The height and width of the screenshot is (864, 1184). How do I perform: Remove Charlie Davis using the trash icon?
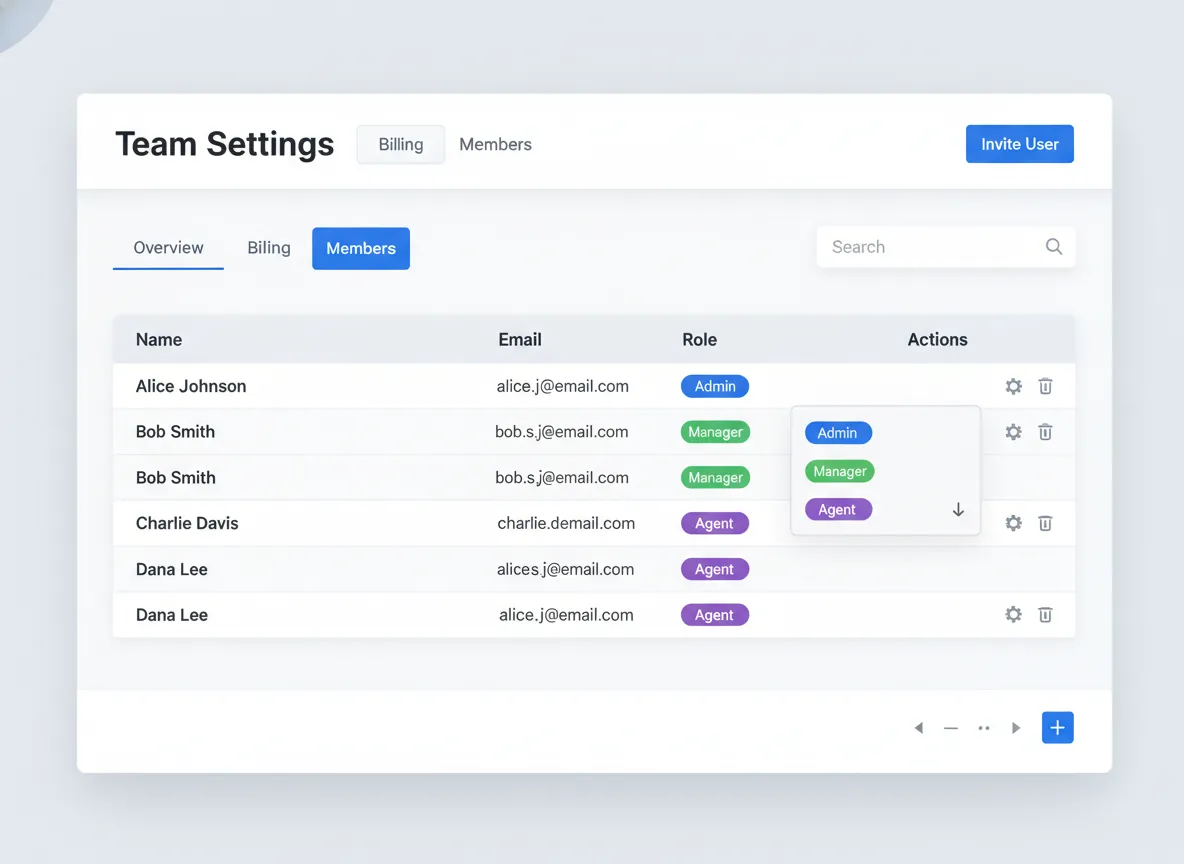coord(1045,523)
